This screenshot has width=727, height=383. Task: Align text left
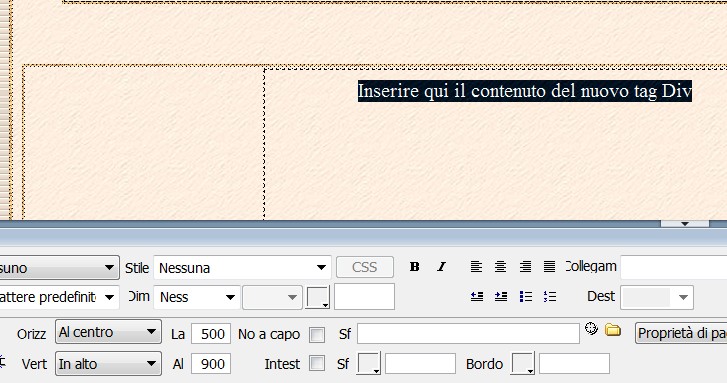pos(476,267)
